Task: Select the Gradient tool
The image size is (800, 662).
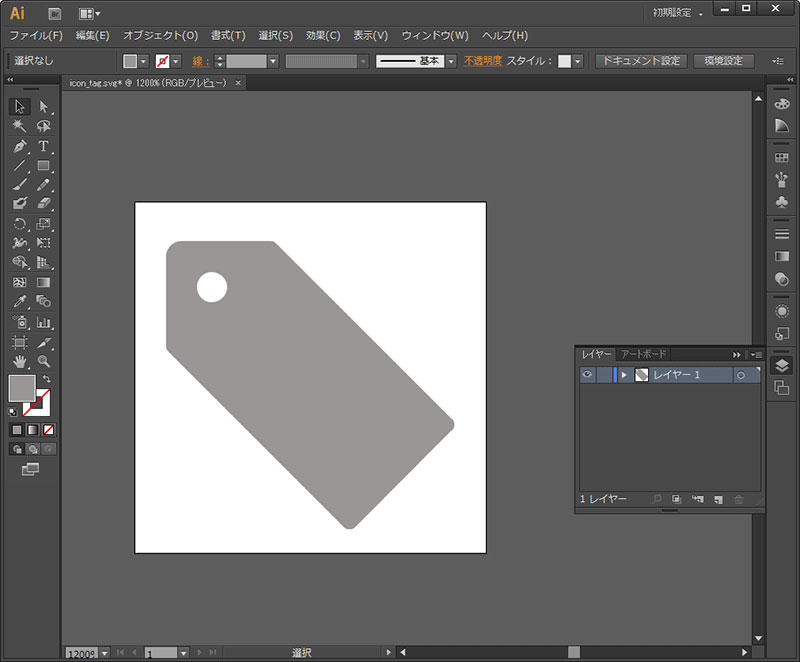Action: click(43, 282)
